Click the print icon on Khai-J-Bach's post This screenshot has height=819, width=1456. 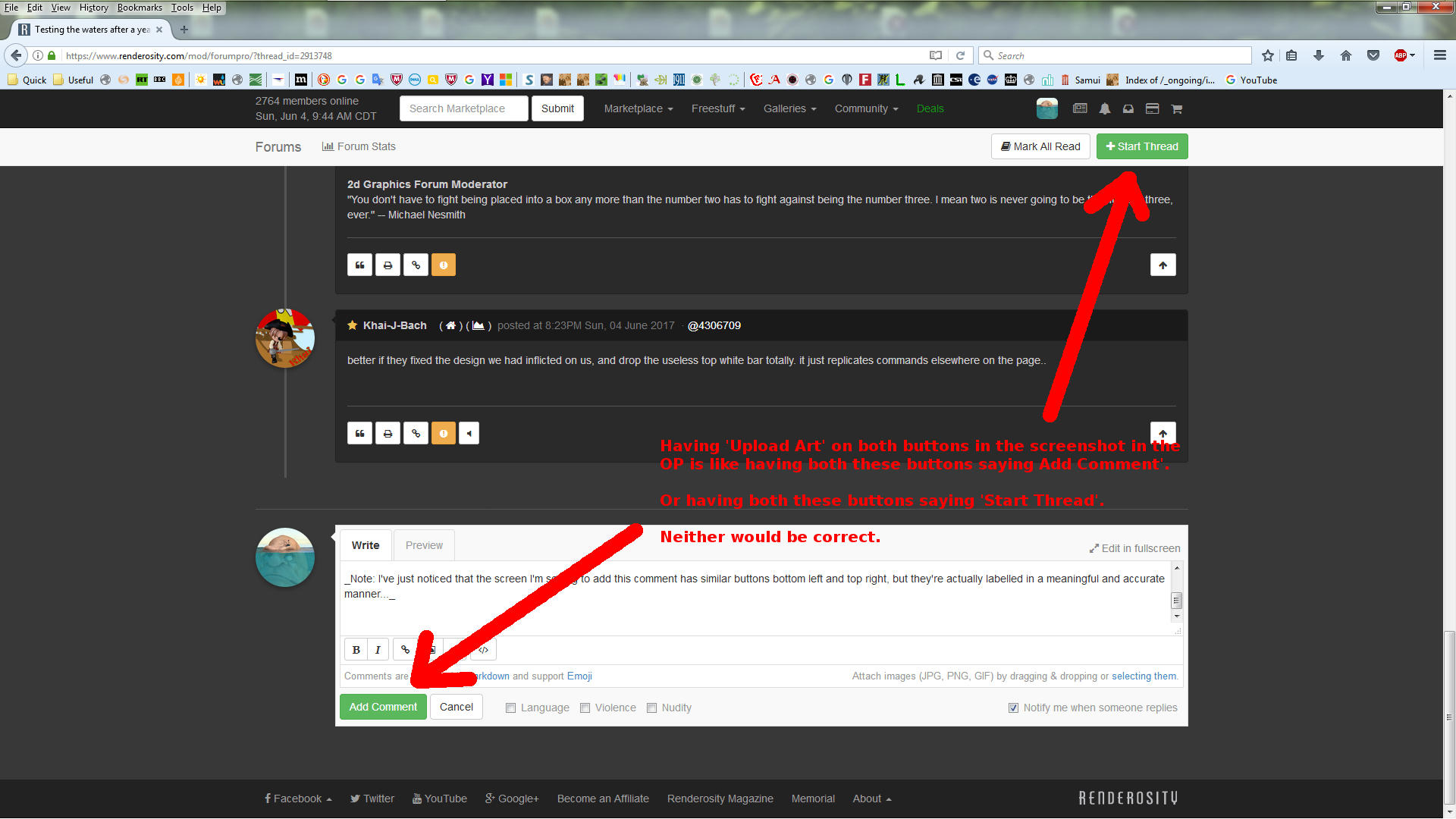click(388, 434)
